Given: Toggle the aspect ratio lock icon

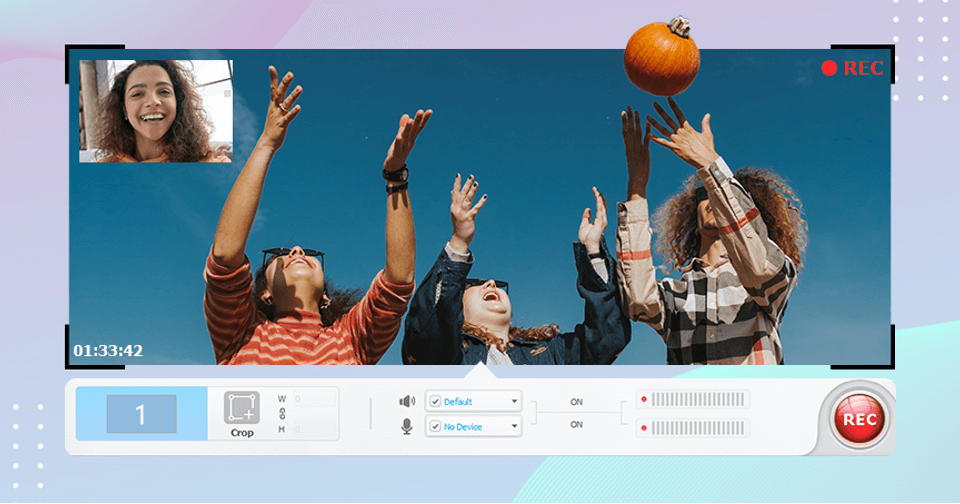Looking at the screenshot, I should 282,414.
